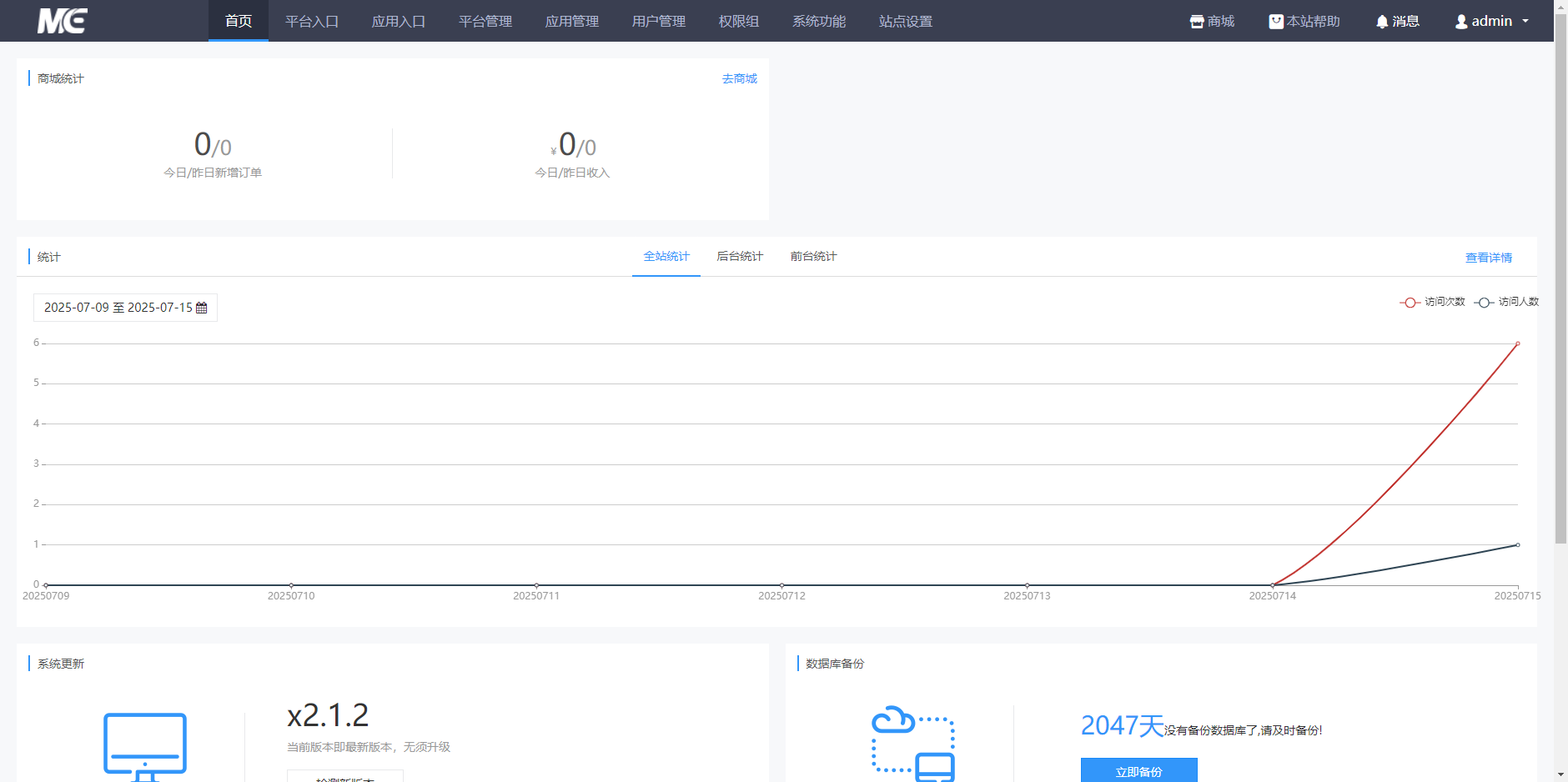Click the 去商城 link
1568x782 pixels.
click(x=739, y=78)
